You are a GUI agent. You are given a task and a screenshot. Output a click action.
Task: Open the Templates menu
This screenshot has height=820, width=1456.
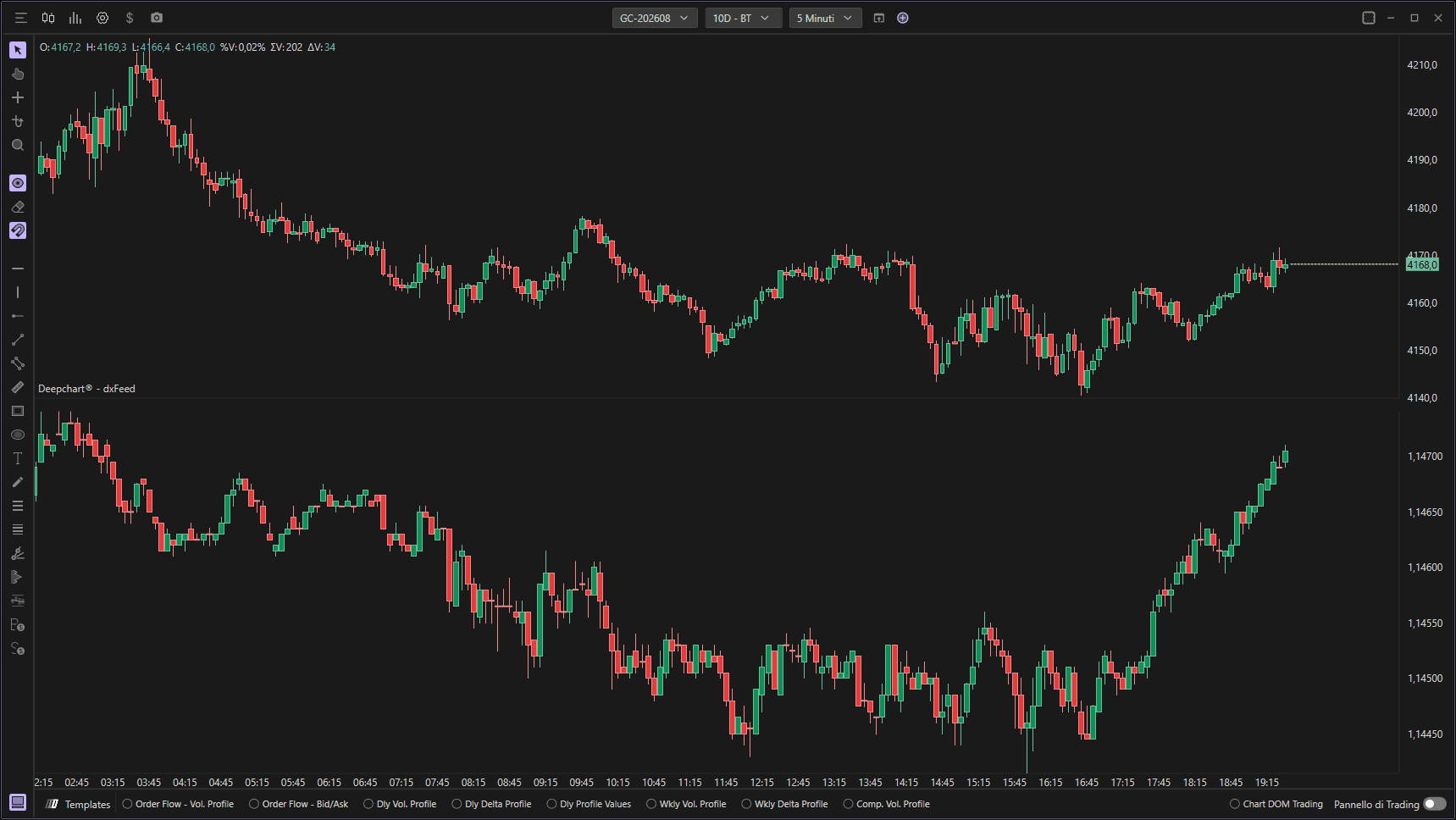tap(79, 804)
